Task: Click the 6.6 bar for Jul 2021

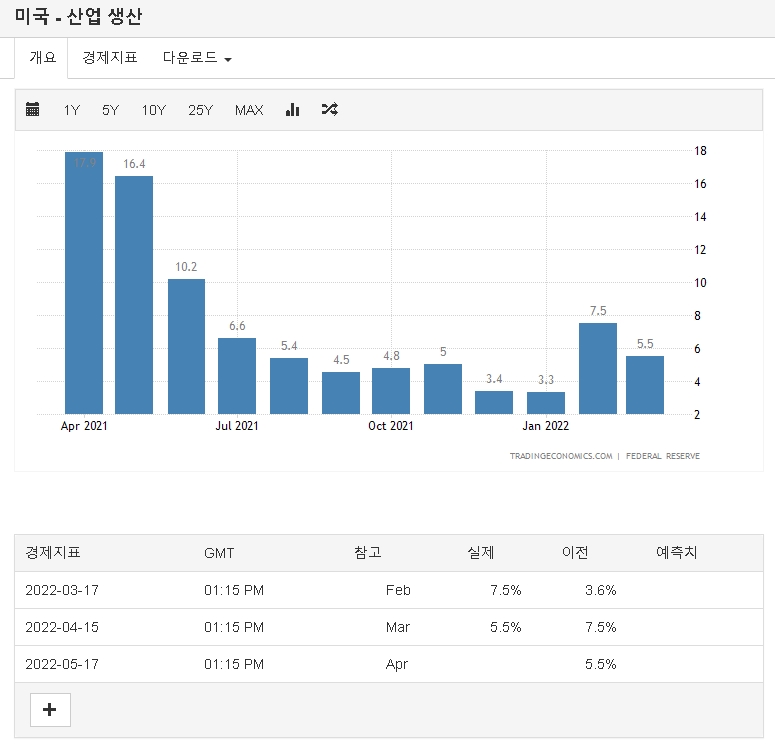Action: (237, 376)
